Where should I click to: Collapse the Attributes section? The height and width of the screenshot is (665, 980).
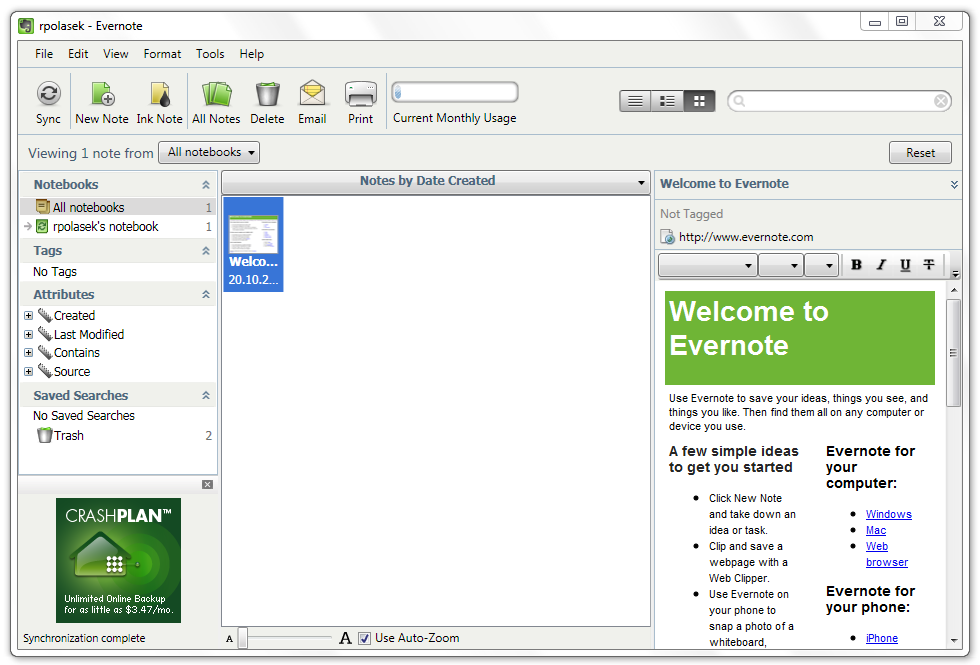pos(206,294)
